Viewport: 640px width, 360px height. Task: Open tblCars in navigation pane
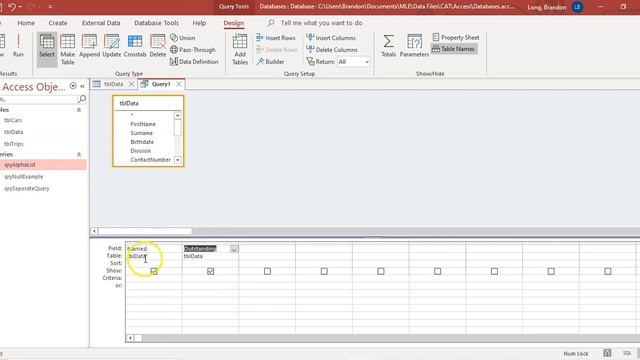click(x=13, y=120)
